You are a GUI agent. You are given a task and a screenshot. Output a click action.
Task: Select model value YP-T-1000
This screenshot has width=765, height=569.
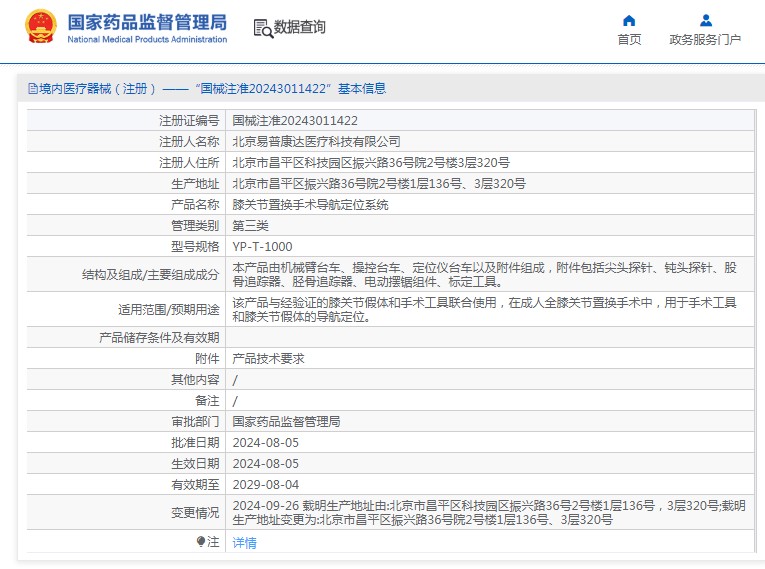262,246
